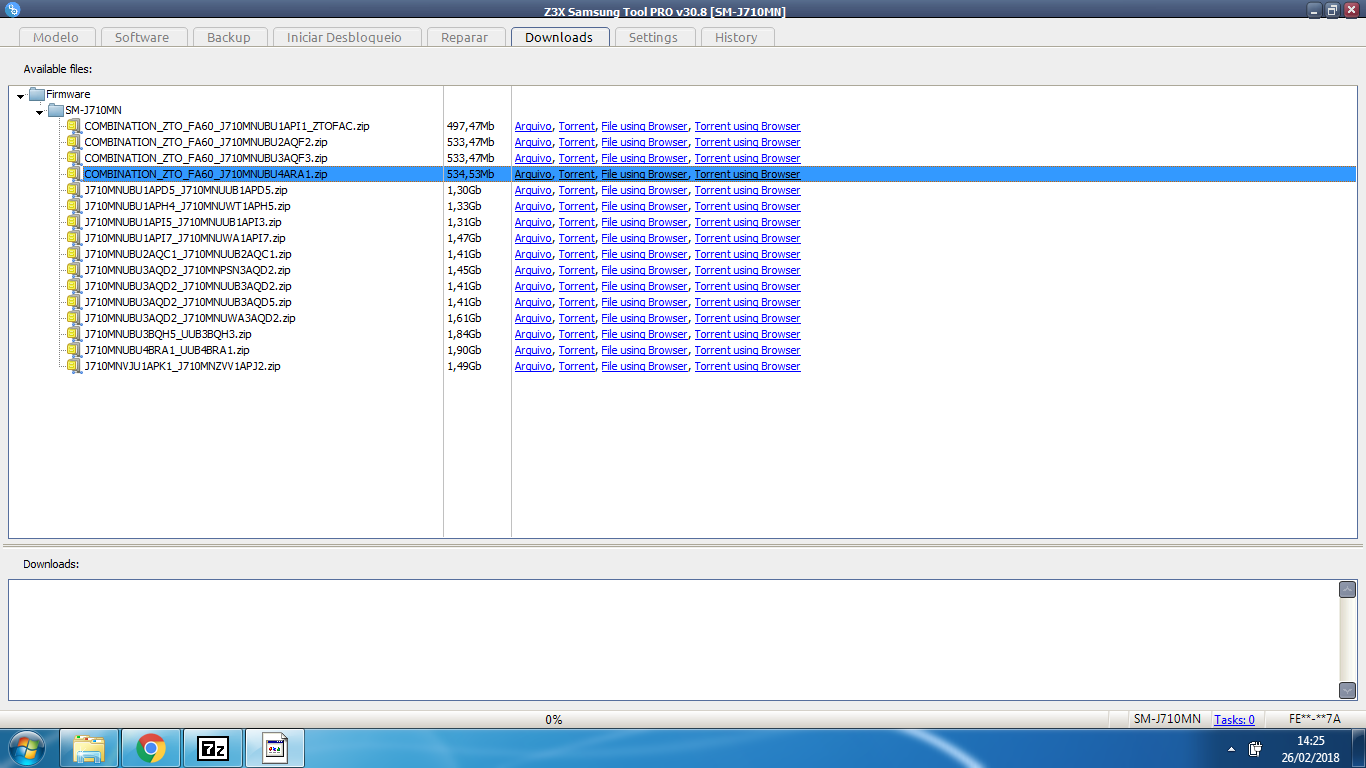Switch to the Modelo tab
The image size is (1366, 768).
point(56,37)
